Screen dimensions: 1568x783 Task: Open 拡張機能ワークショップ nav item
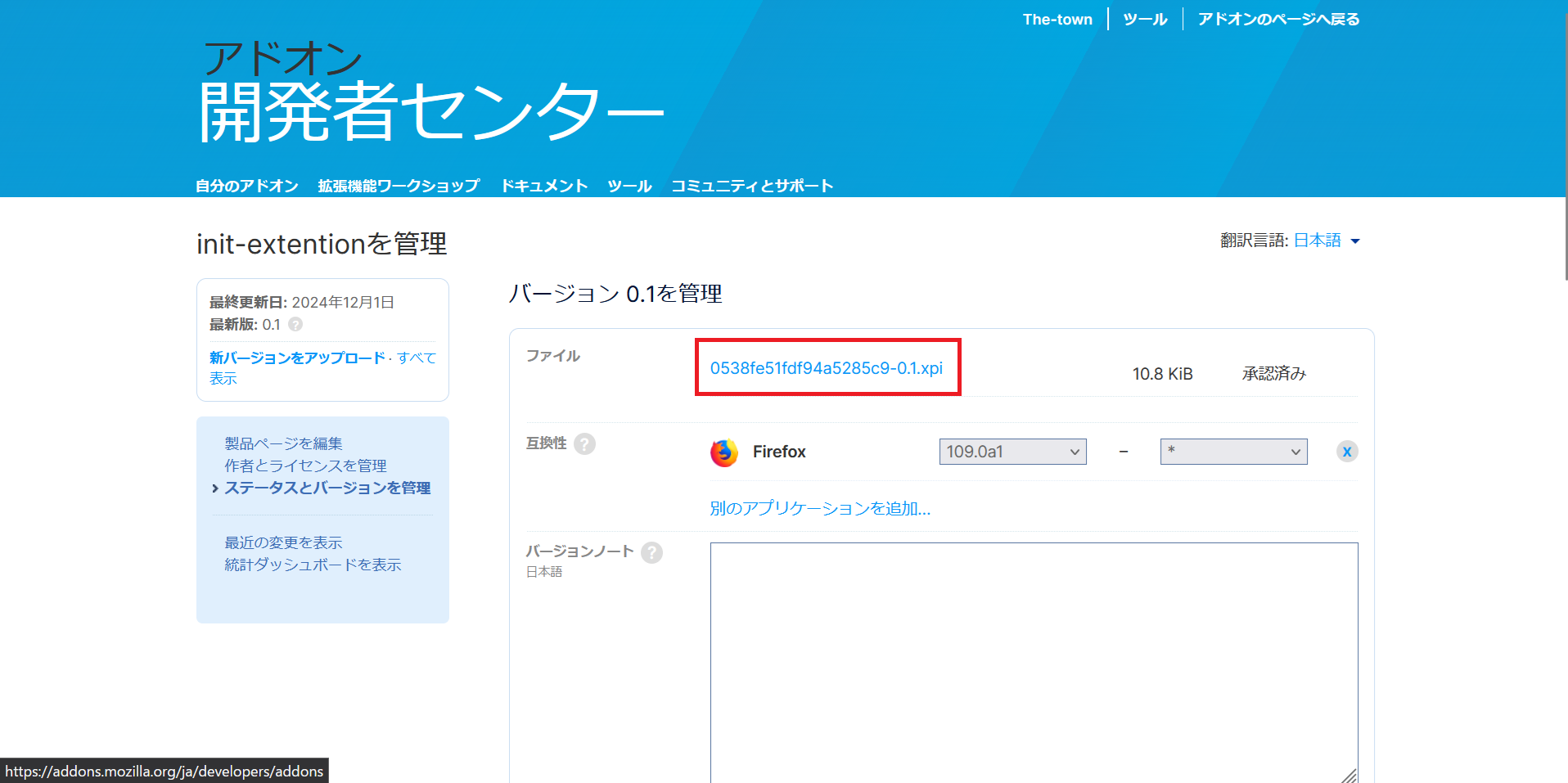coord(399,186)
